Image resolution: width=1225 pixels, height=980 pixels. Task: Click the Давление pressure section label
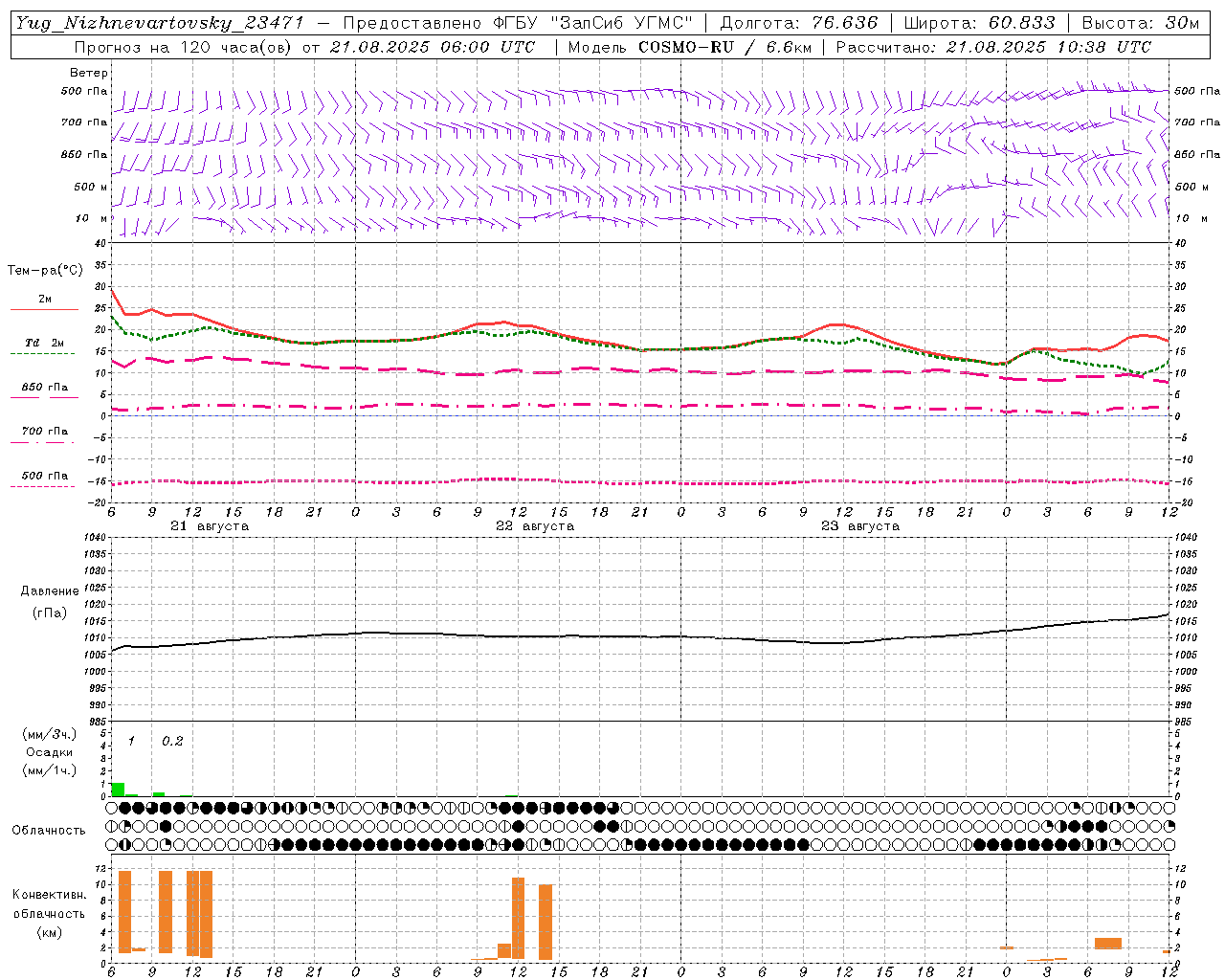click(50, 591)
